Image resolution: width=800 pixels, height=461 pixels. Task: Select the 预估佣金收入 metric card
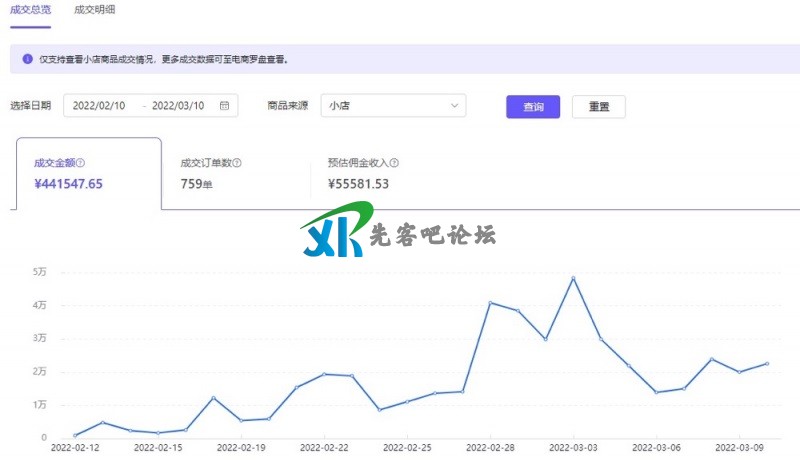click(380, 173)
